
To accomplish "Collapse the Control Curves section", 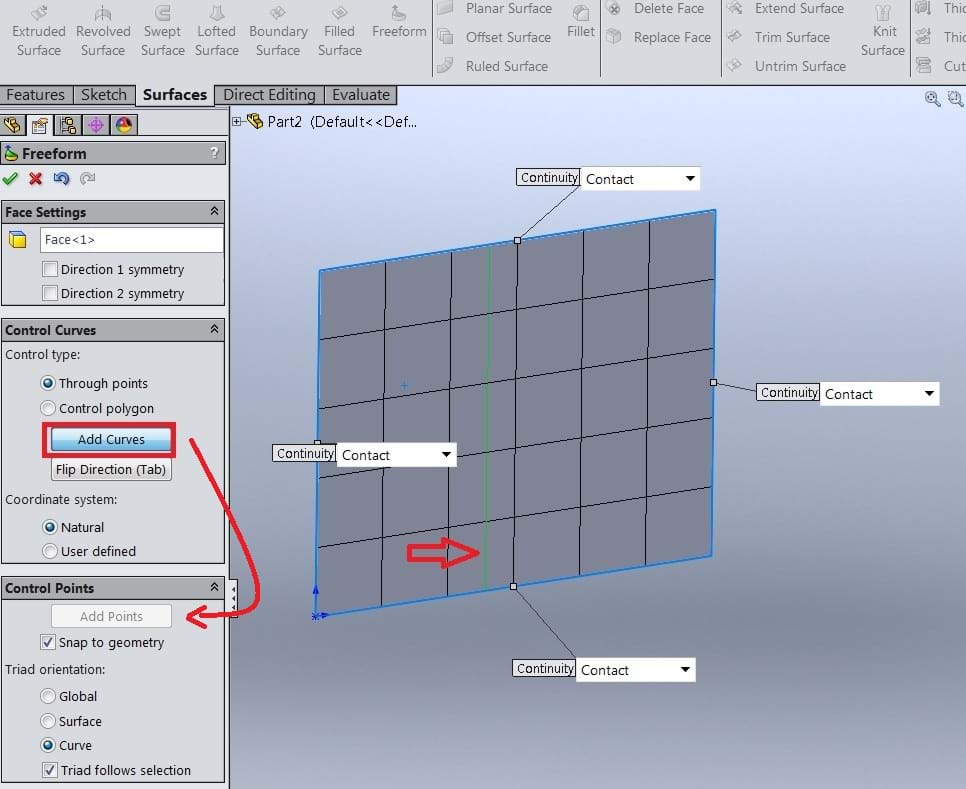I will coord(214,330).
